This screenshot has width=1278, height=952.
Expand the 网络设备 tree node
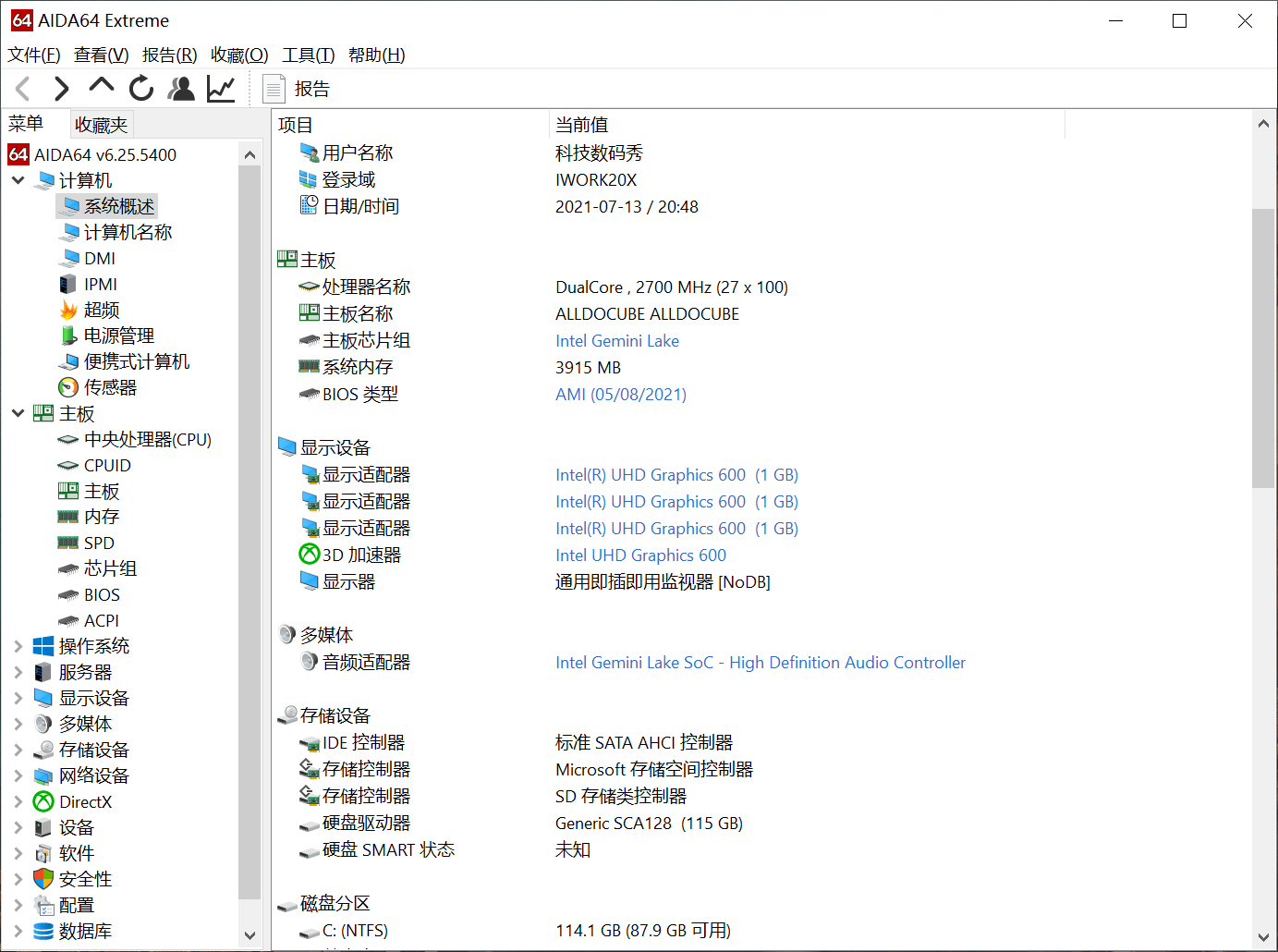[18, 775]
